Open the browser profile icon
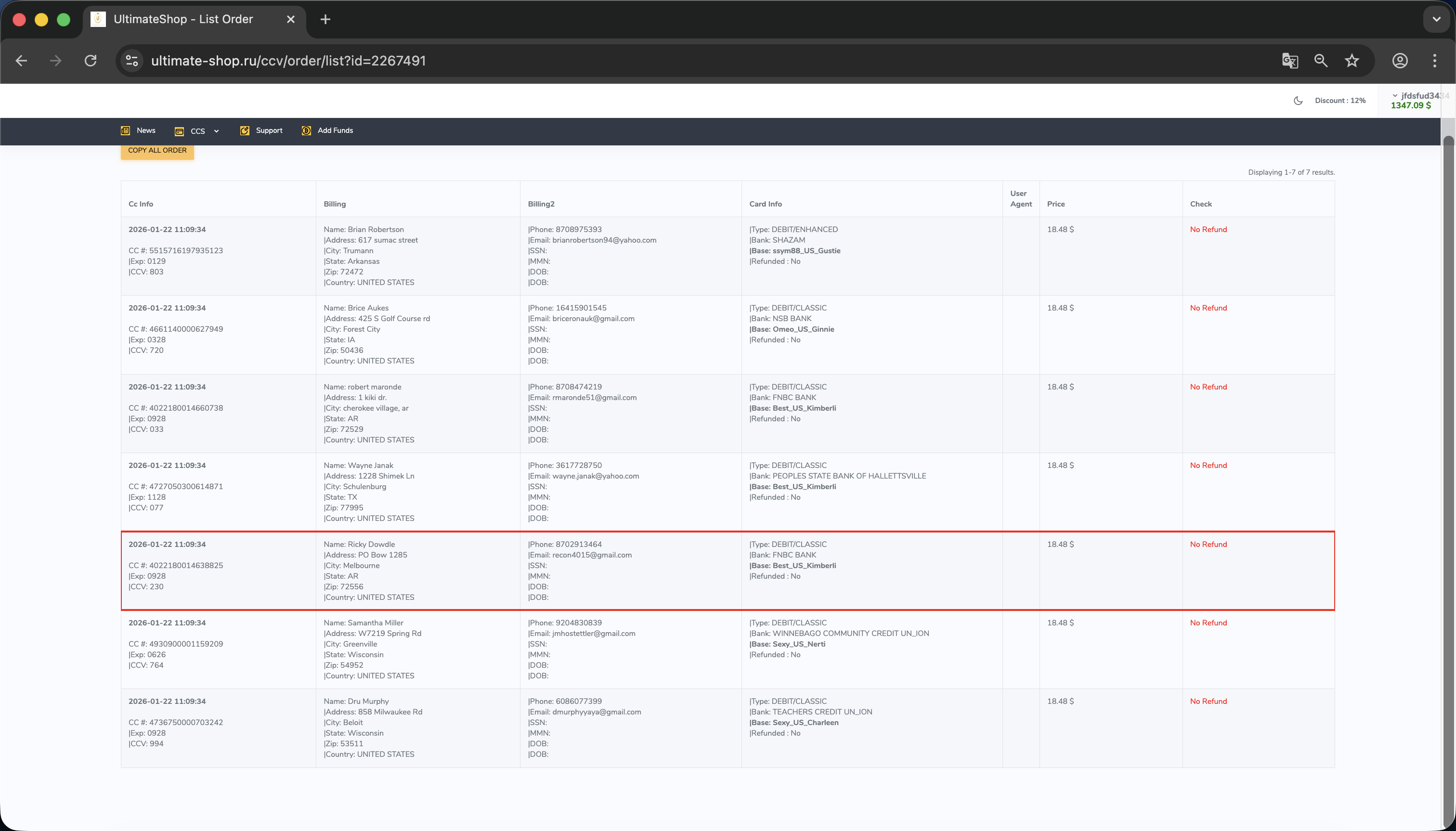The image size is (1456, 831). coord(1400,61)
